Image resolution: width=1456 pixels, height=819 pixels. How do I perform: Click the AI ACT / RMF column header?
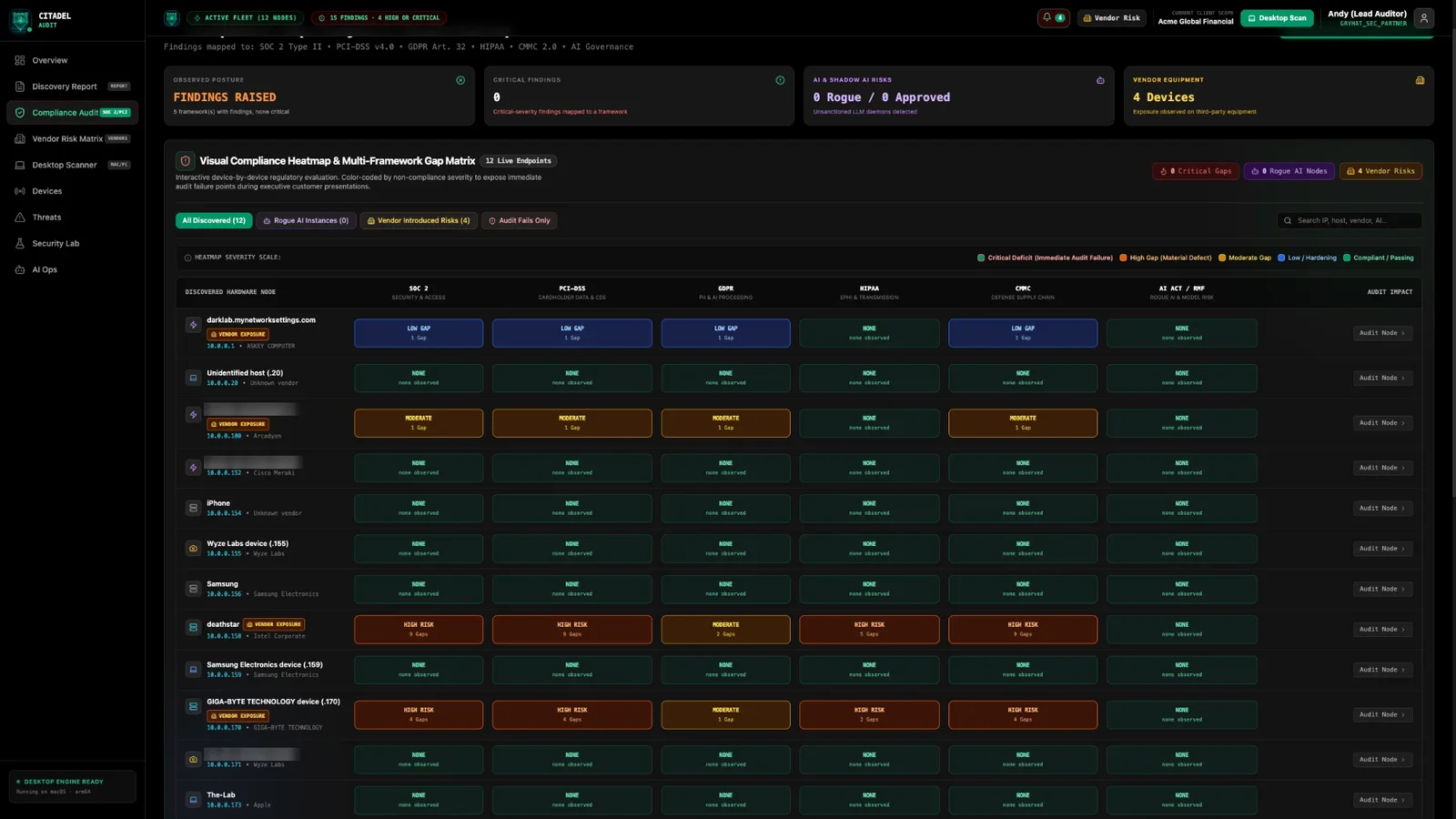click(x=1181, y=292)
